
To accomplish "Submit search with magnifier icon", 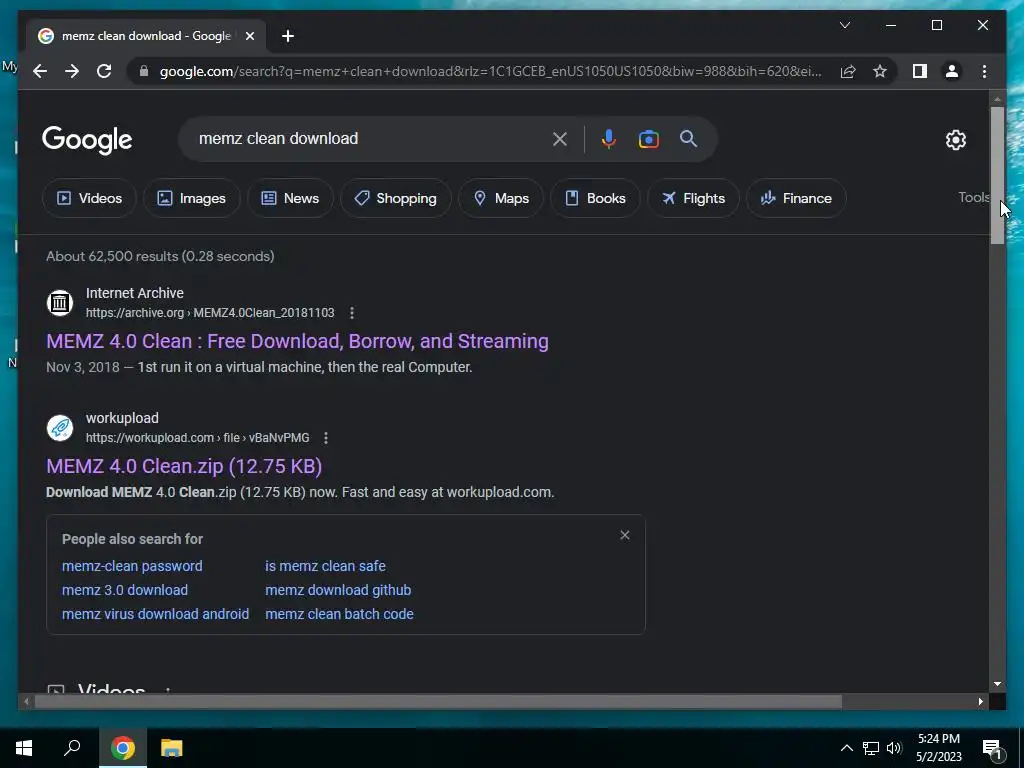I will pos(688,138).
